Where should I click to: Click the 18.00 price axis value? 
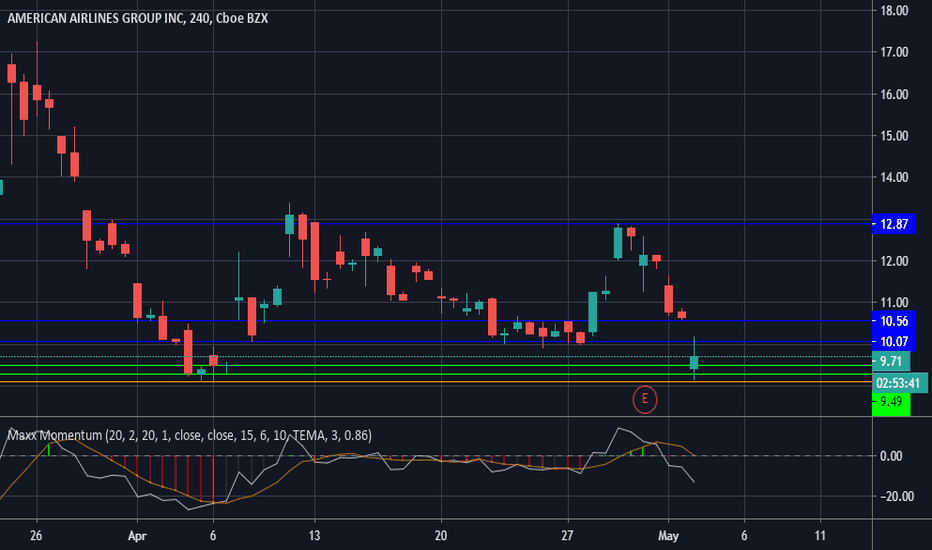pos(894,11)
